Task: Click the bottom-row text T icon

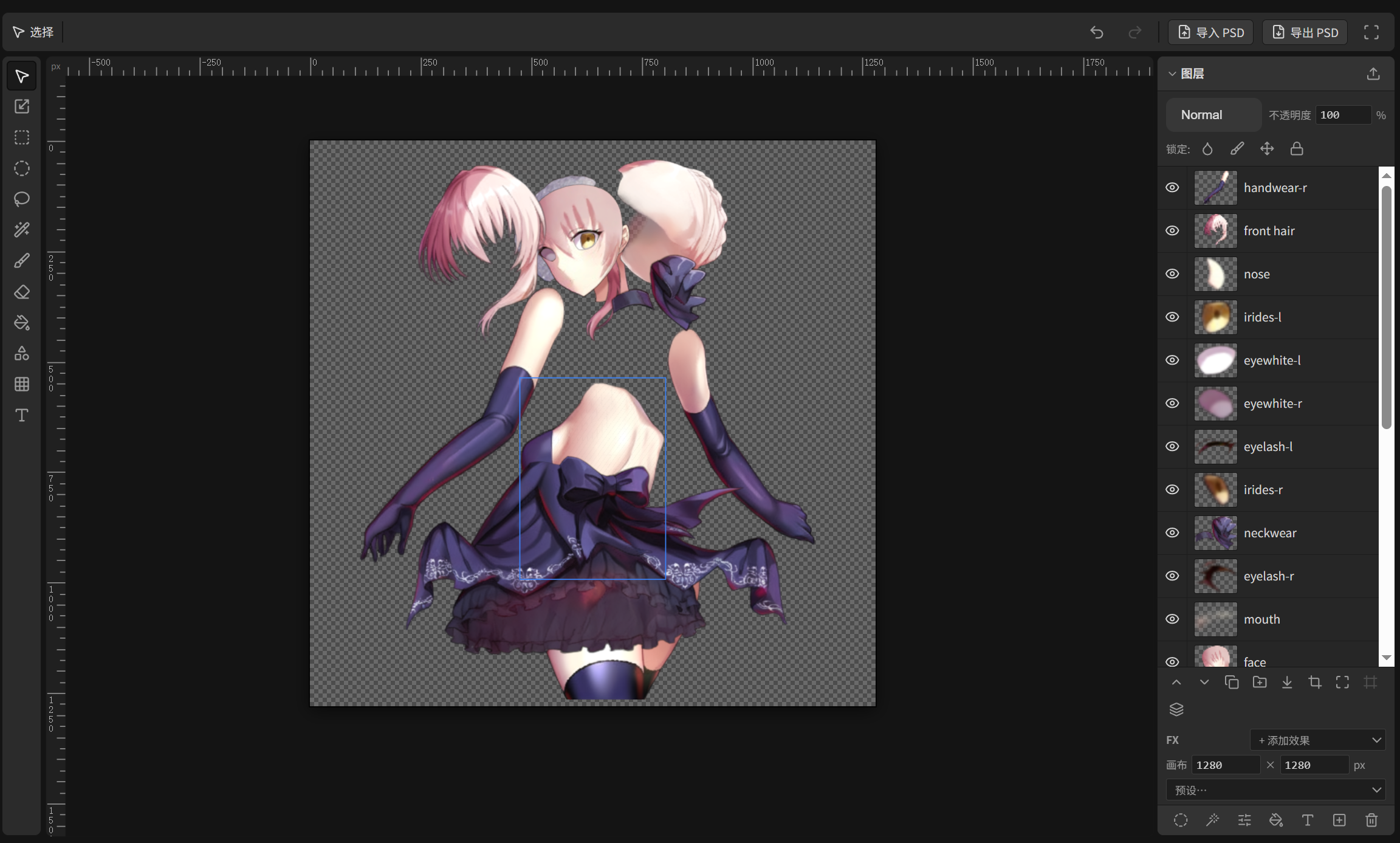Action: tap(1308, 821)
